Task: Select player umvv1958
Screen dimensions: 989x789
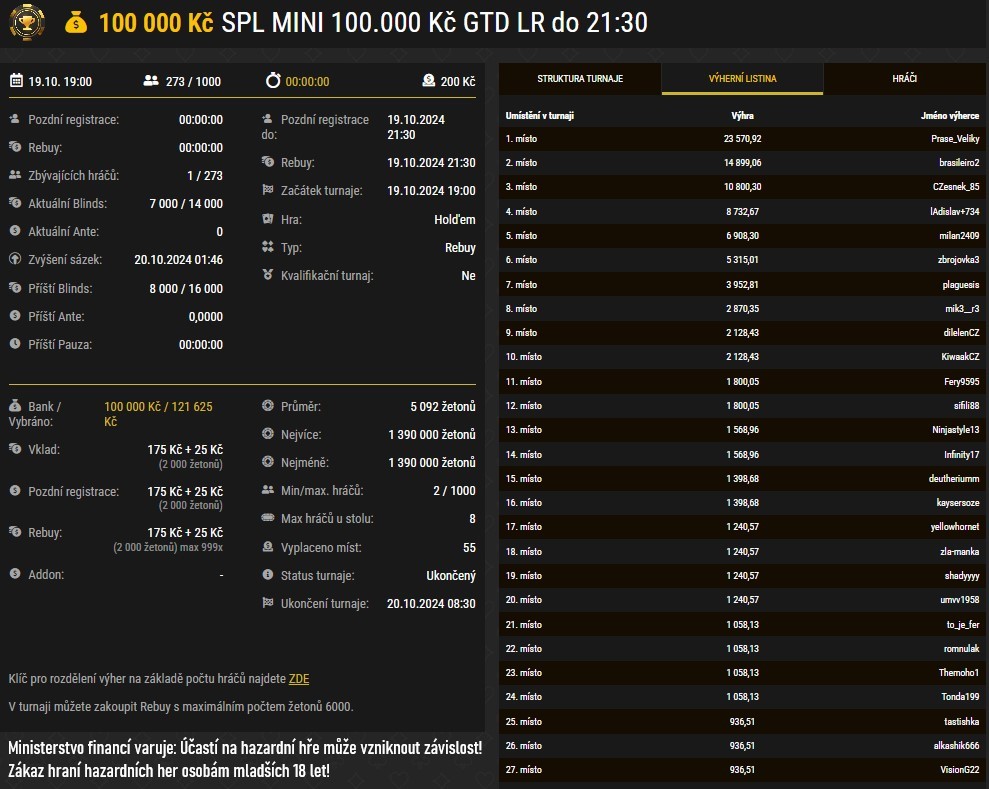Action: click(x=959, y=599)
